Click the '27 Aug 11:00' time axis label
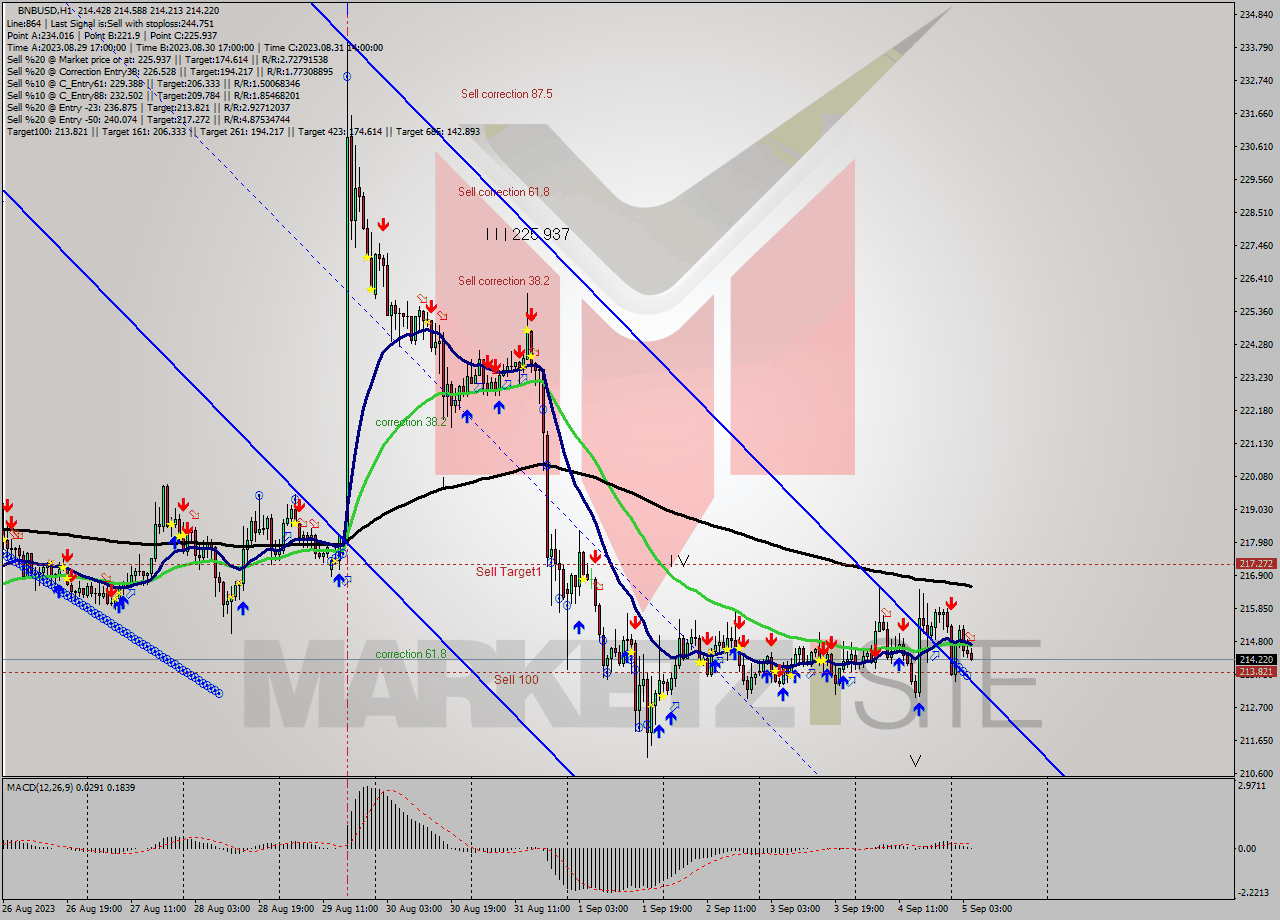The height and width of the screenshot is (920, 1280). [x=157, y=909]
